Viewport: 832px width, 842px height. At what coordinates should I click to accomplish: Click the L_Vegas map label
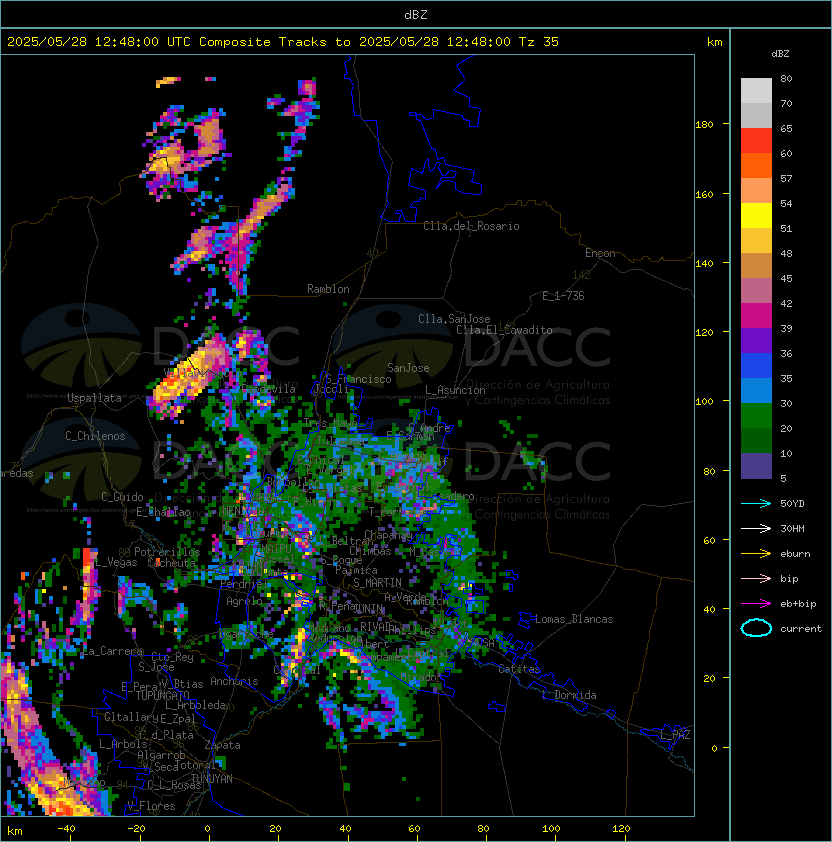coord(116,562)
